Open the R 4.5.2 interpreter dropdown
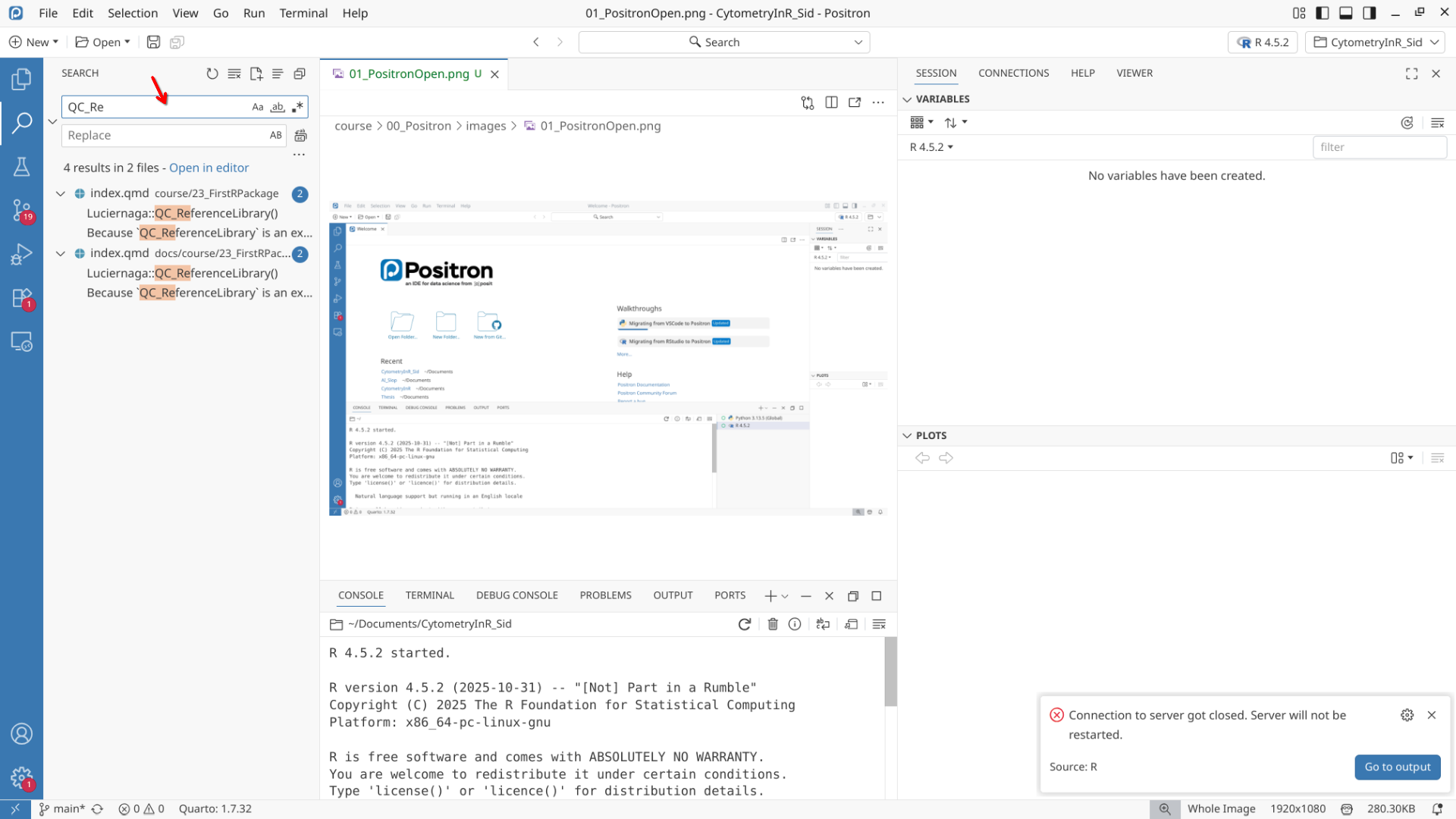This screenshot has height=819, width=1456. click(x=1263, y=42)
